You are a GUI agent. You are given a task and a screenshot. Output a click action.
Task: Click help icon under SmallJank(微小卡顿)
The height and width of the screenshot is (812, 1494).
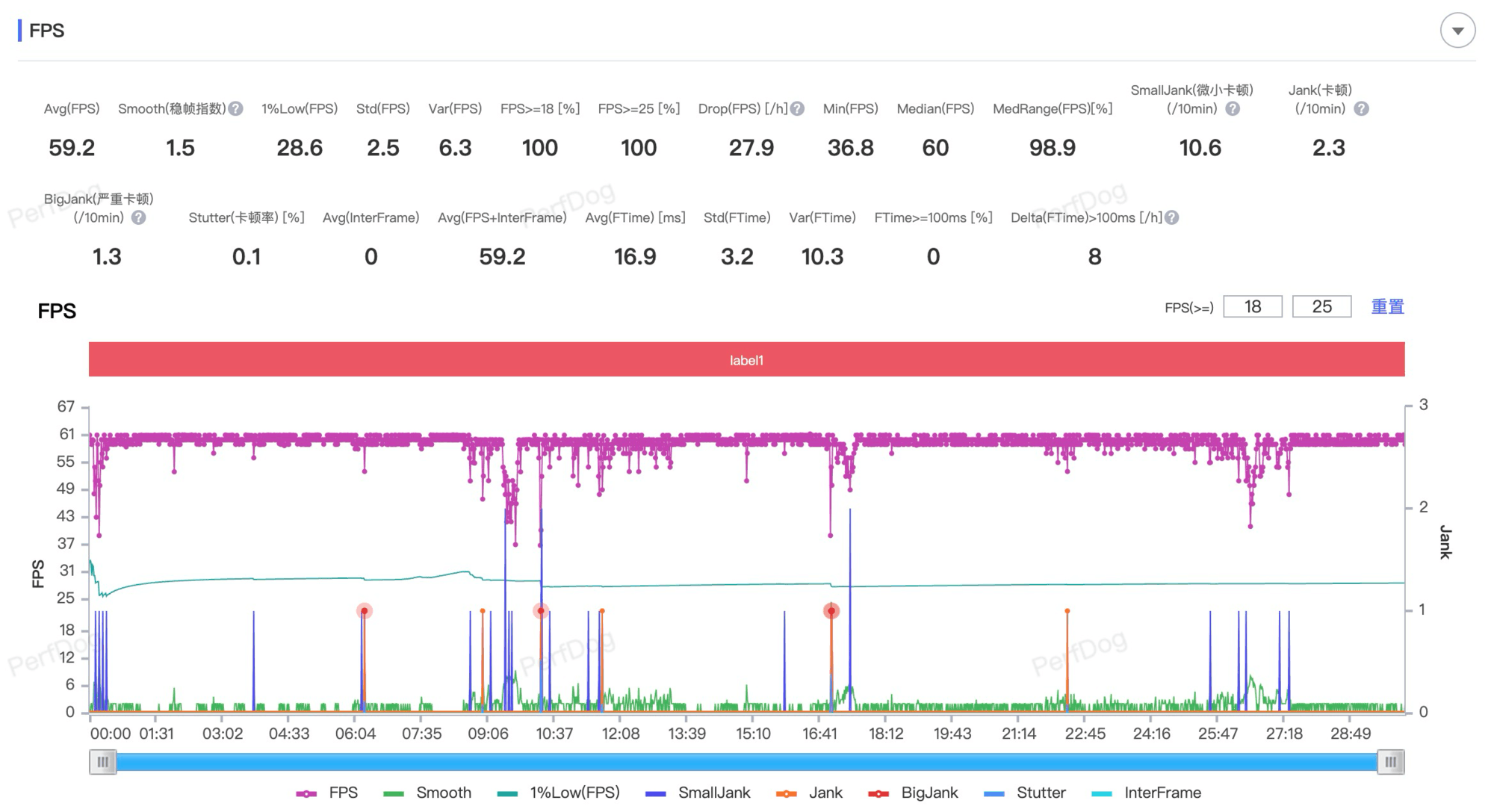[x=1233, y=109]
